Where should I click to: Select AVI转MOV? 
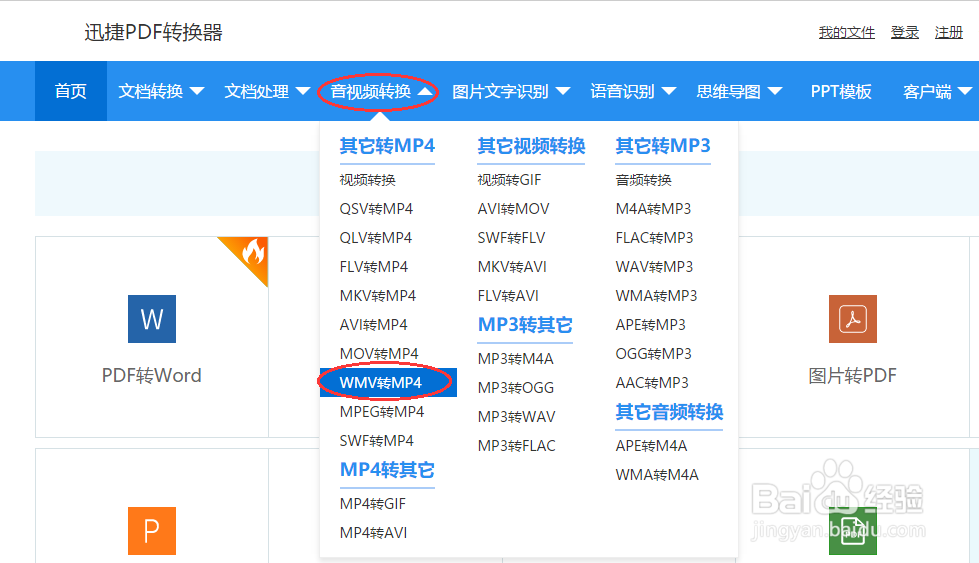tap(513, 209)
